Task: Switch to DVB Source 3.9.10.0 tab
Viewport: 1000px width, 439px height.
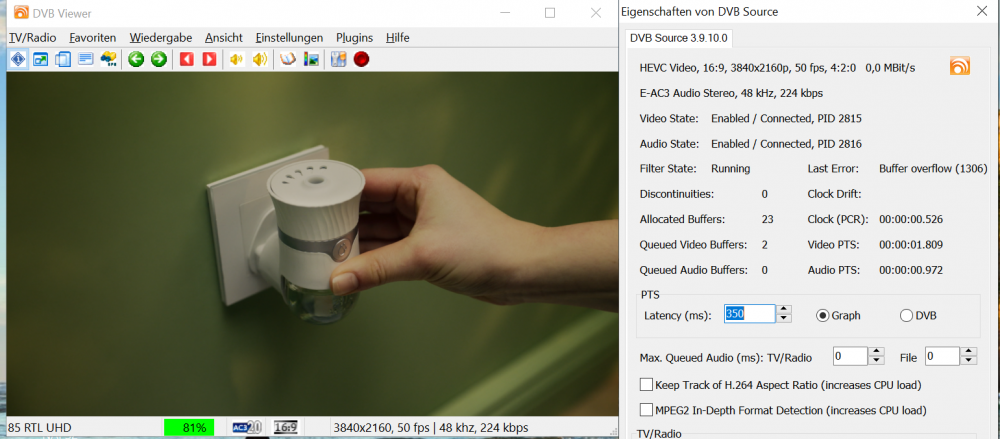Action: (x=678, y=38)
